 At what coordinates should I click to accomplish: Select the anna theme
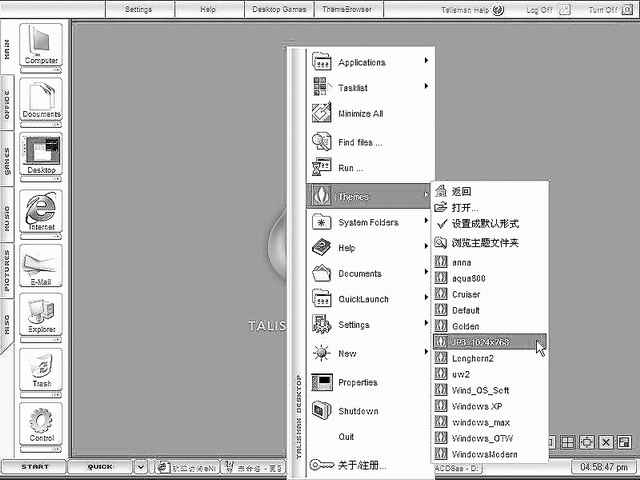(x=490, y=262)
